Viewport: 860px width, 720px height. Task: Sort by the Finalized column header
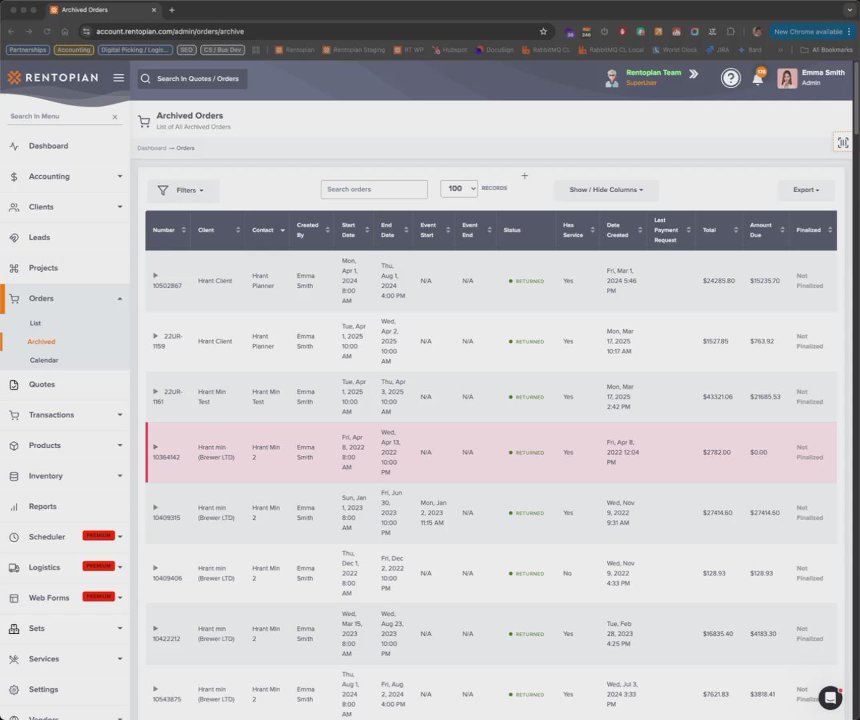coord(813,230)
